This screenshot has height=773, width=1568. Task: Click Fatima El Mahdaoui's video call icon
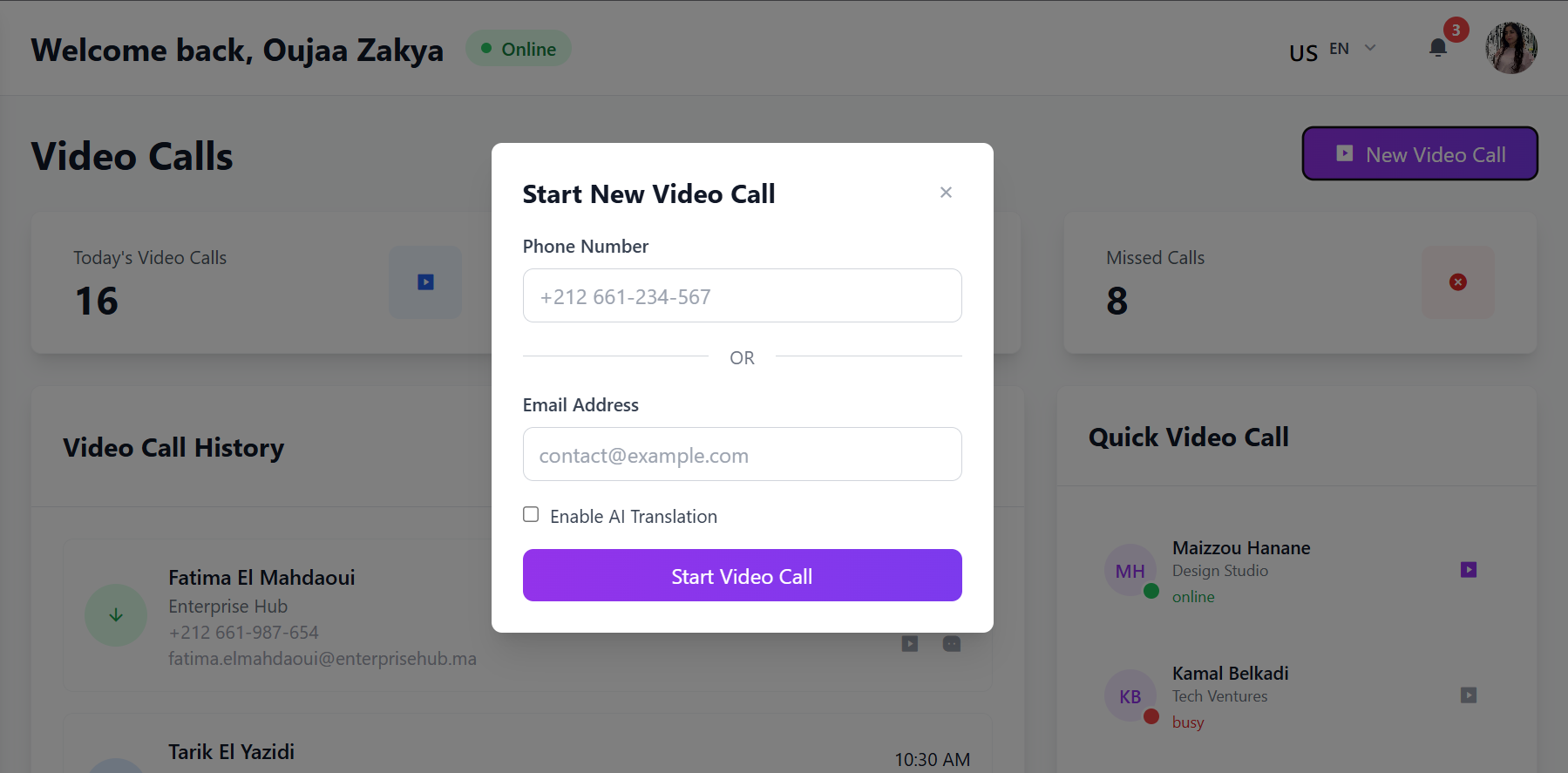910,644
